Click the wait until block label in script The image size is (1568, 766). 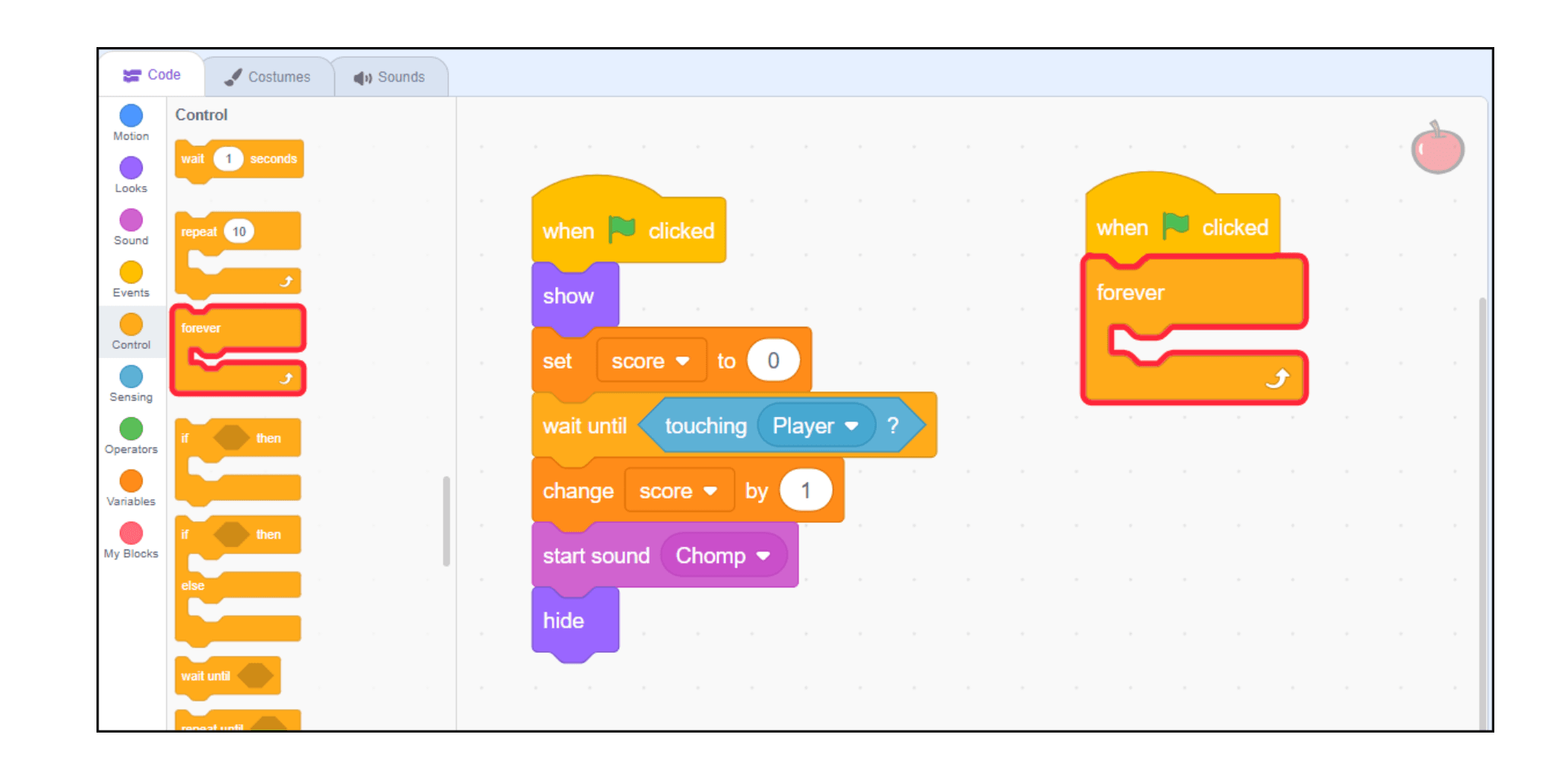click(584, 426)
